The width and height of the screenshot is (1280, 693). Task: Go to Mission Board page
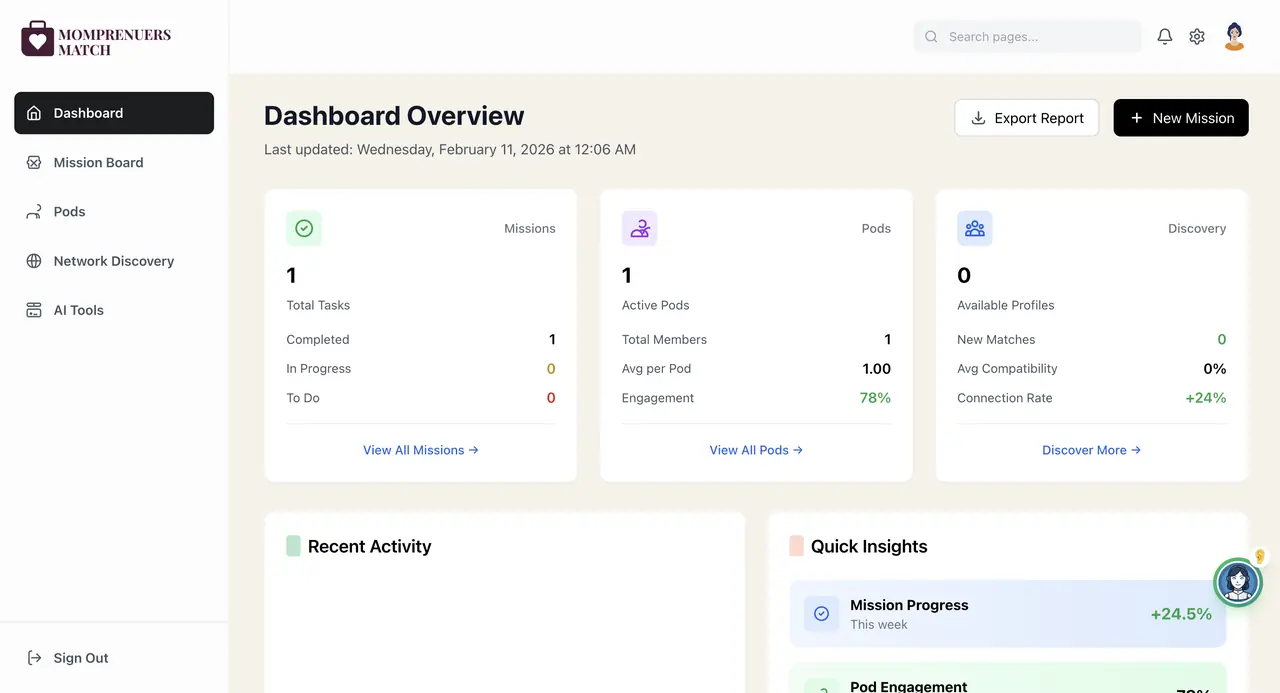(x=114, y=162)
